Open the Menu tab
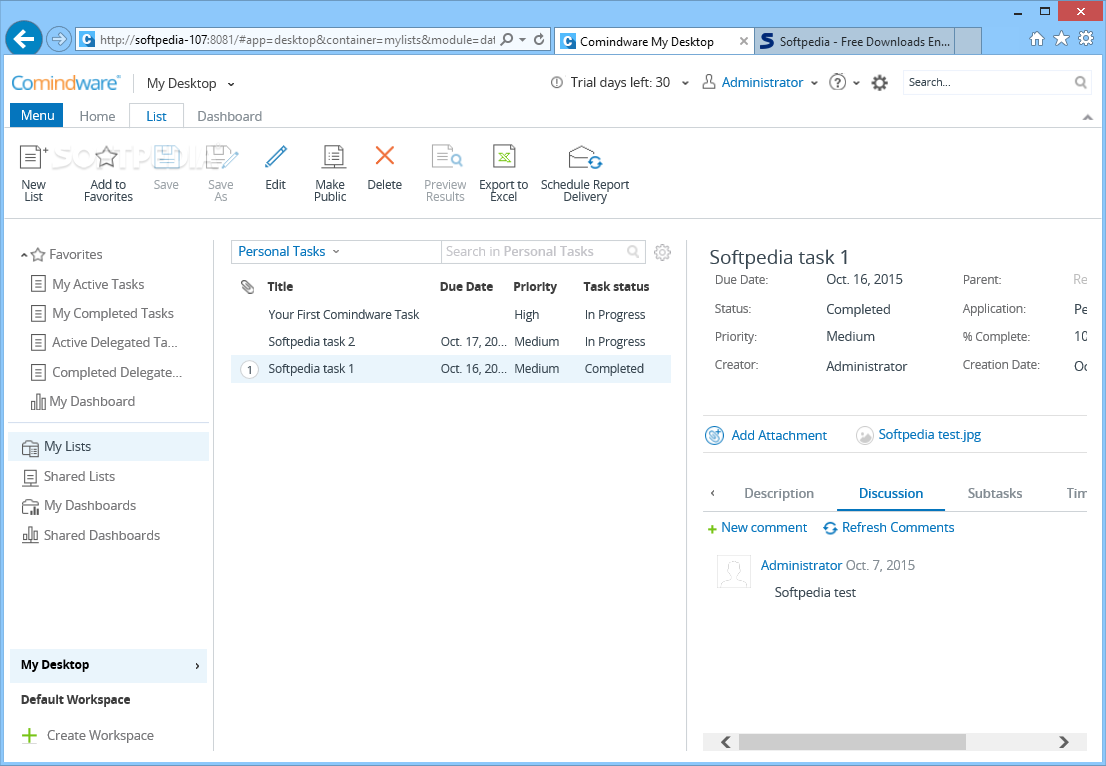Screen dimensions: 1106x766 [x=37, y=115]
